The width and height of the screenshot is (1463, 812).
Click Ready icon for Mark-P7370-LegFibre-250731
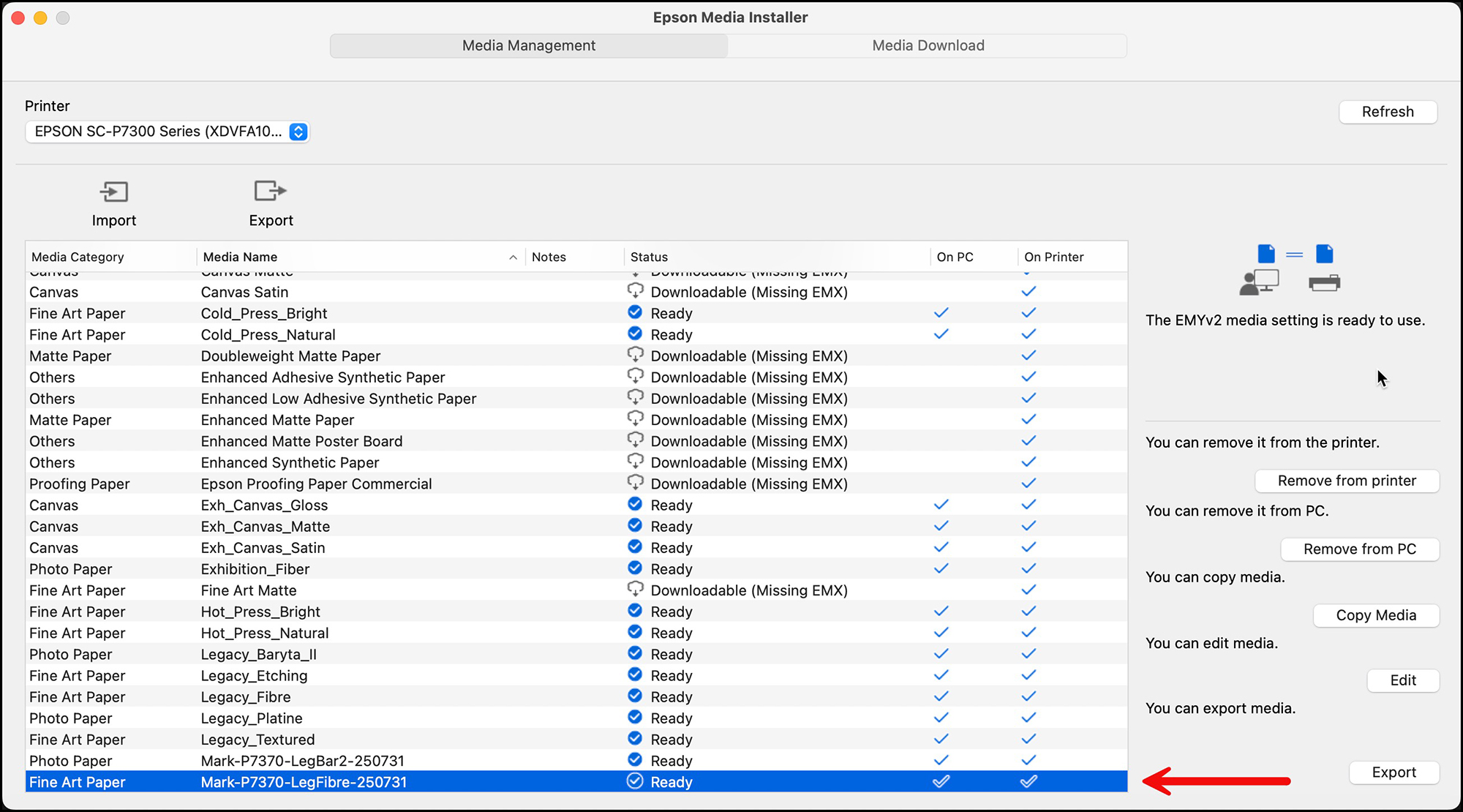[635, 781]
